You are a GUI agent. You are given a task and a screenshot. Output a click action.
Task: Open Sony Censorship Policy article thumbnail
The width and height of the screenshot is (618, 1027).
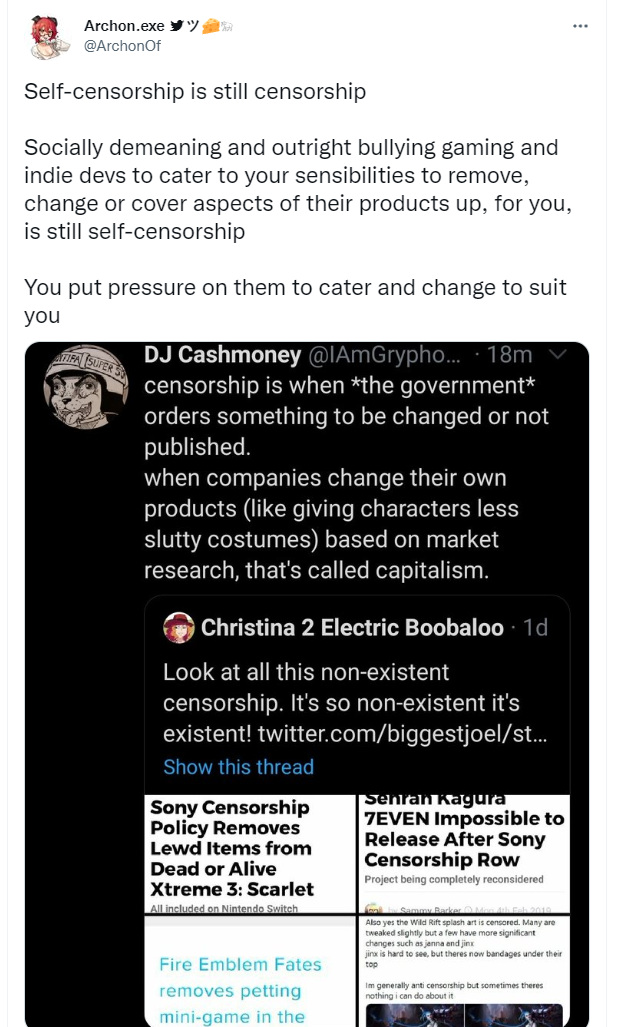(249, 854)
